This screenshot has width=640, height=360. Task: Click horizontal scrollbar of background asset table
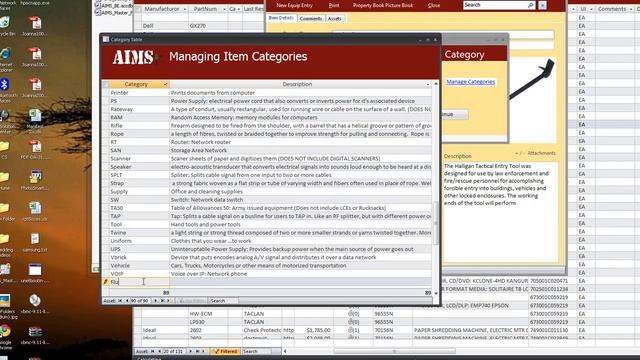click(394, 351)
